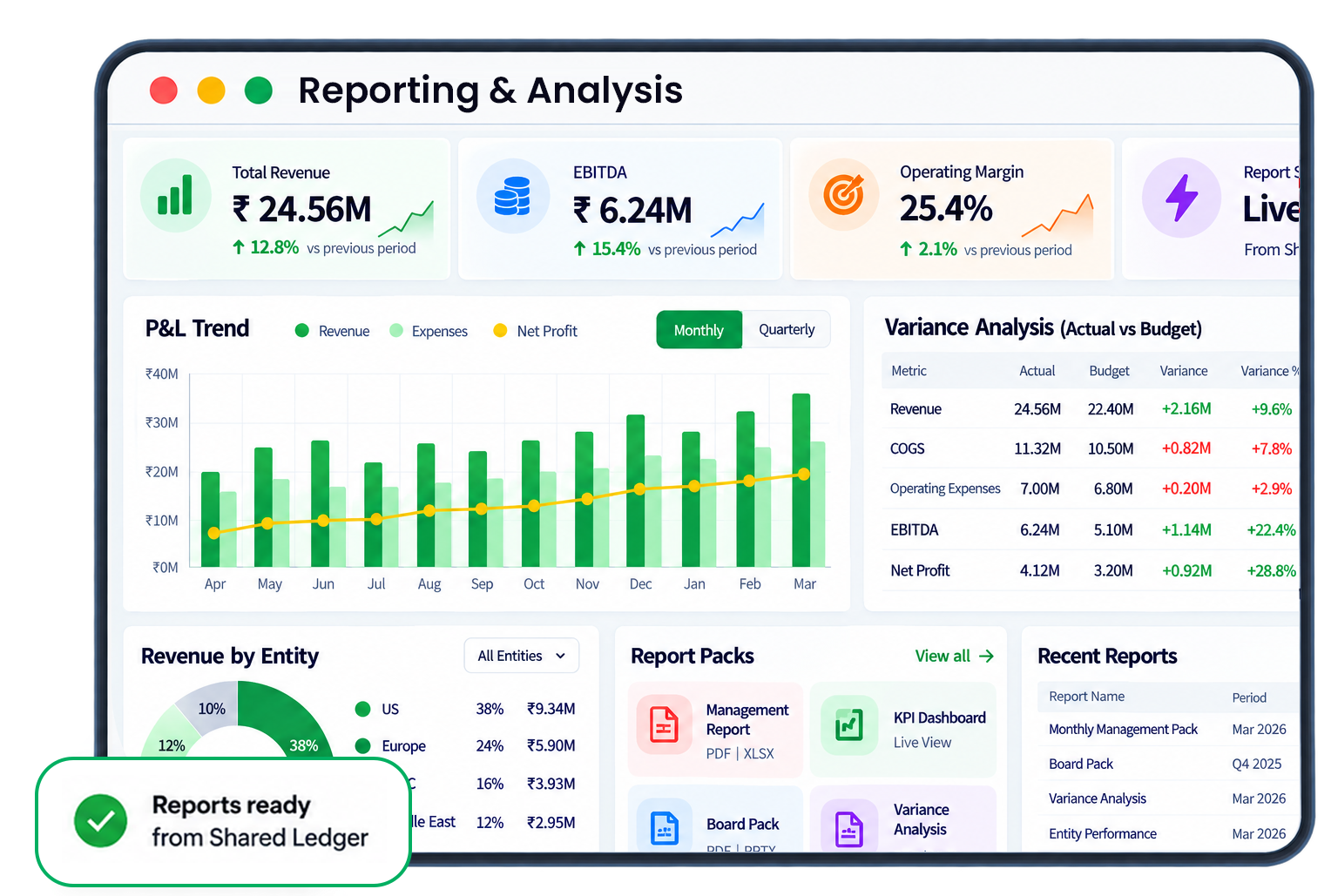Click the 10% gray donut segment
Image resolution: width=1331 pixels, height=896 pixels.
pos(211,707)
